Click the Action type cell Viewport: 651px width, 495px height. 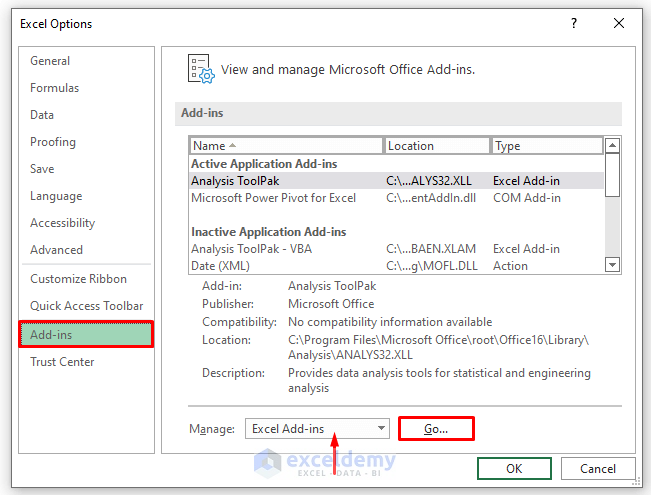pos(510,266)
